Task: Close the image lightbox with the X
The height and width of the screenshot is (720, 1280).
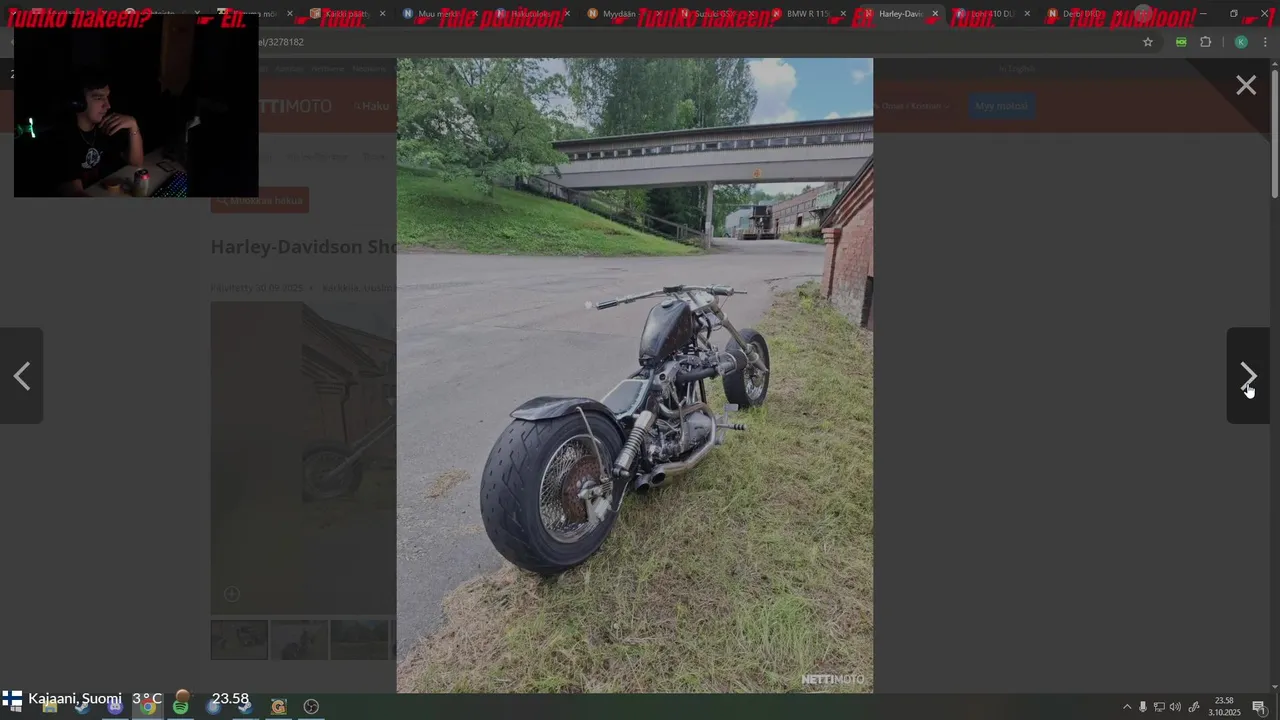Action: click(1246, 86)
